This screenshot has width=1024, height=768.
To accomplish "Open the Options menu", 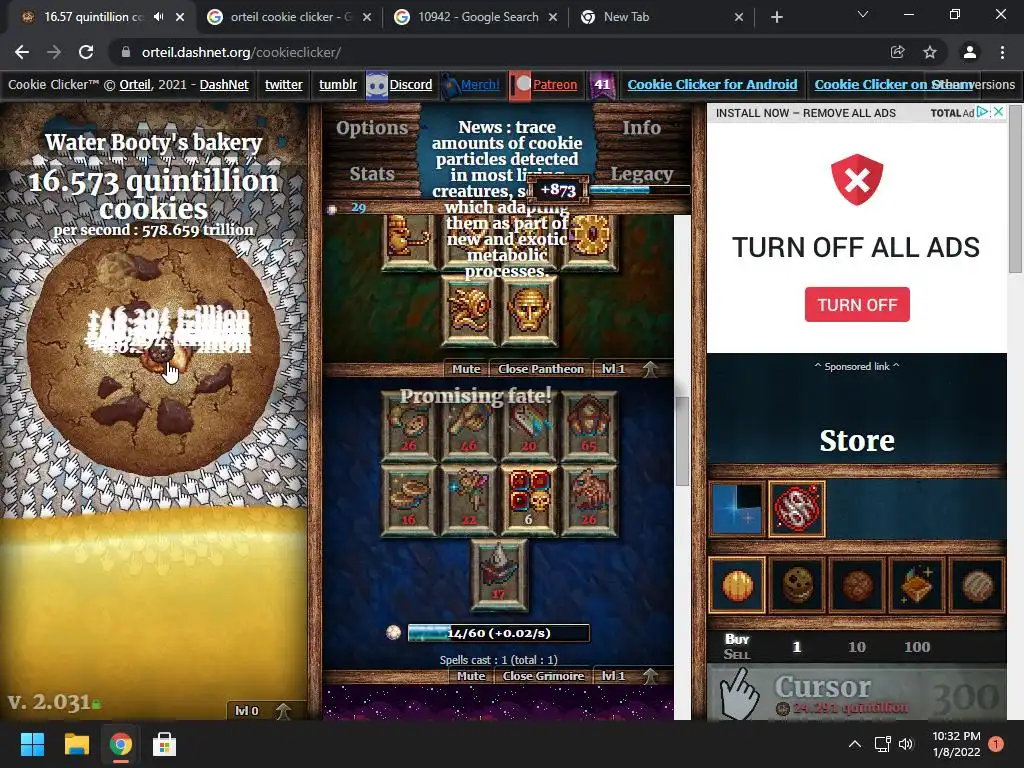I will coord(372,128).
